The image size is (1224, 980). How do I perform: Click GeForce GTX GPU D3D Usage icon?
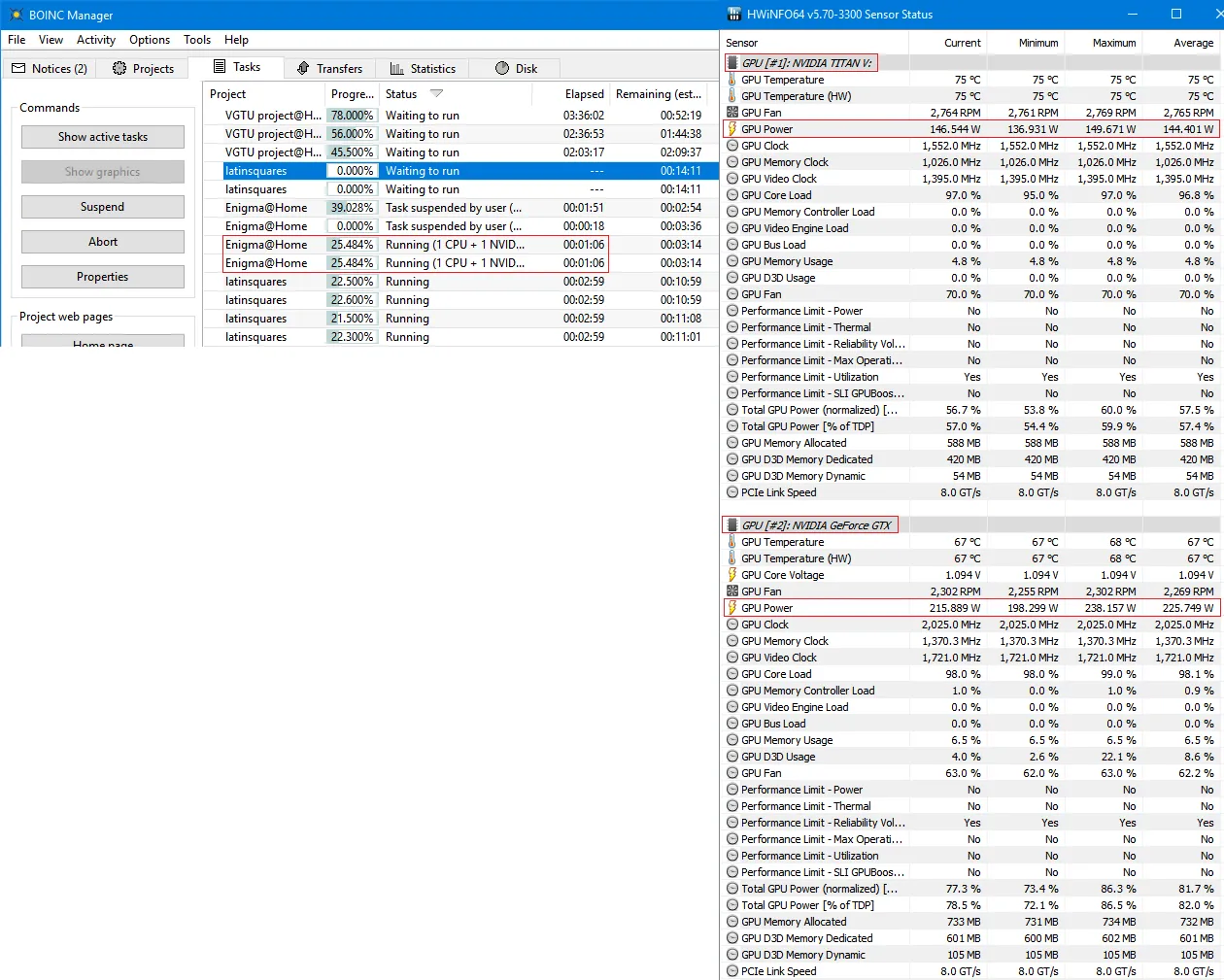(x=732, y=757)
